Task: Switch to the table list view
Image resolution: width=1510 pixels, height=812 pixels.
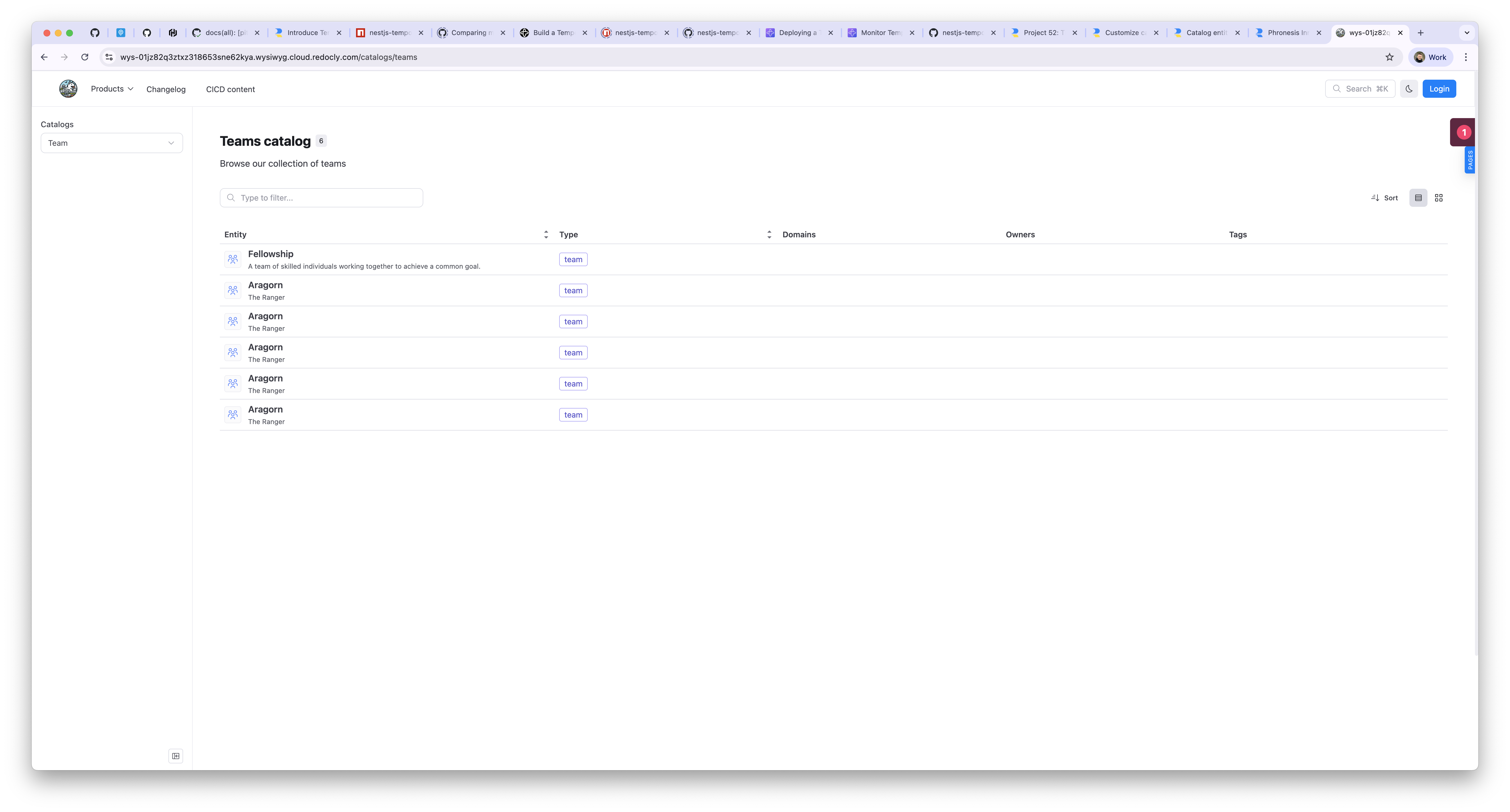Action: [x=1418, y=197]
